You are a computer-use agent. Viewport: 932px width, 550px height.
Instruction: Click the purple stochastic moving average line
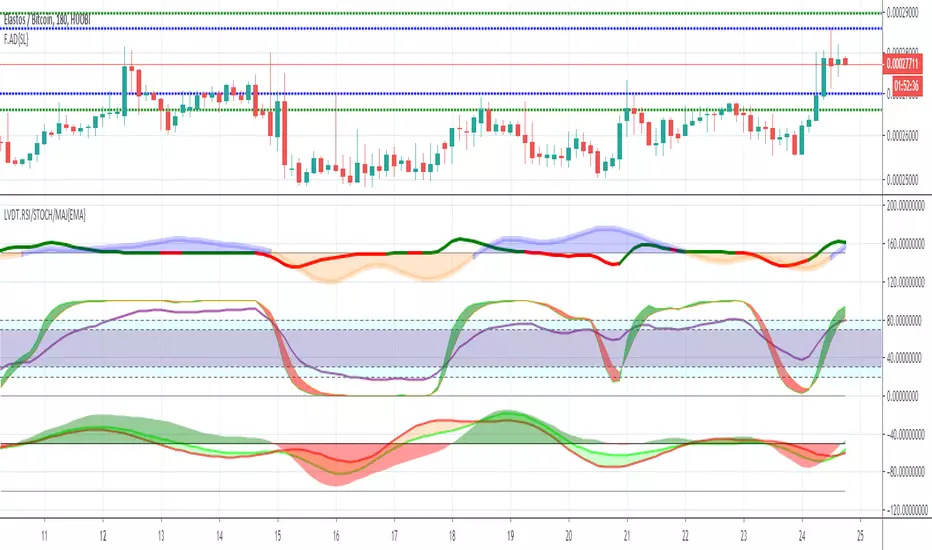click(178, 310)
